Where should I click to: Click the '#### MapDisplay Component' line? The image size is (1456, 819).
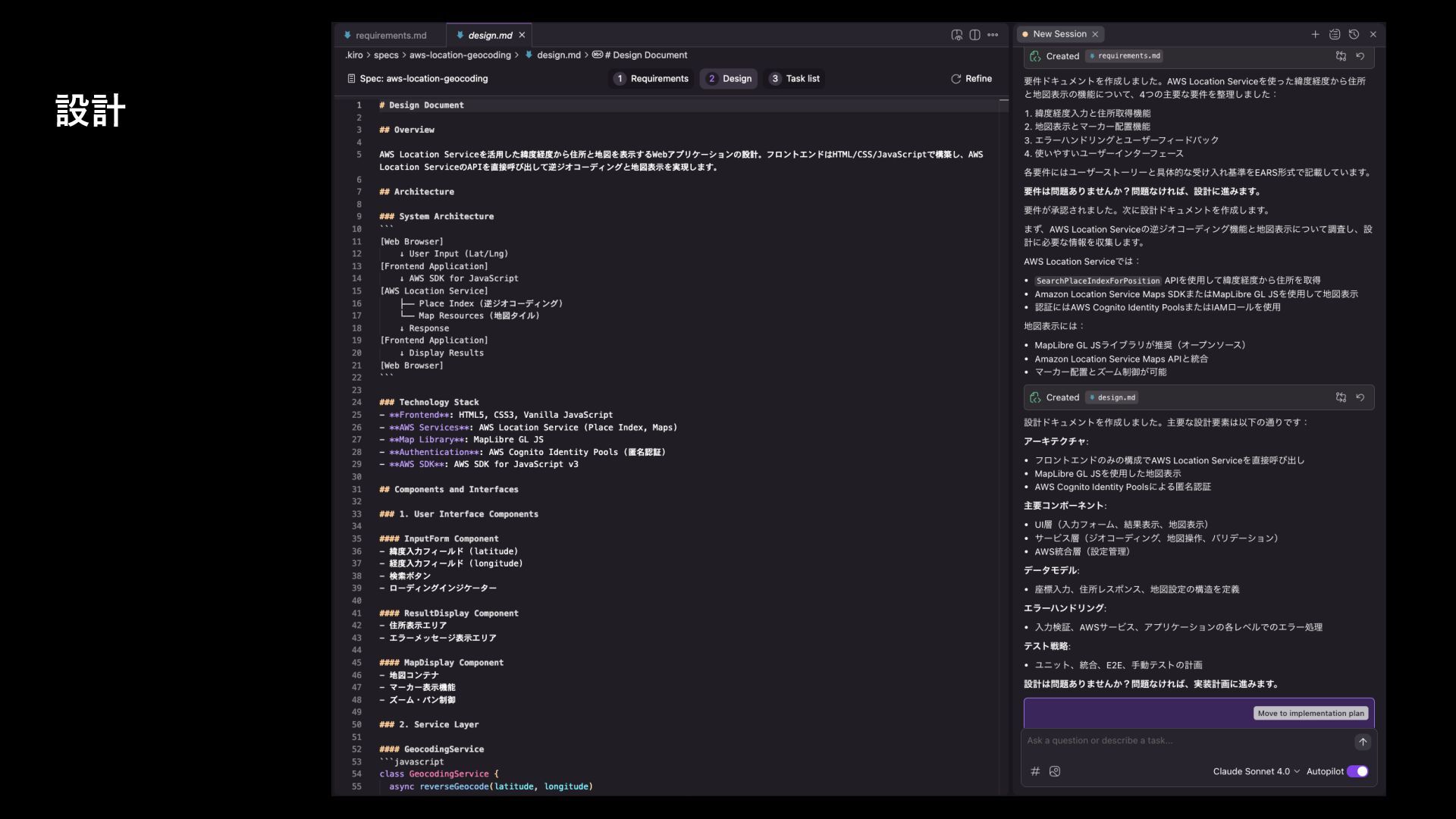point(441,663)
